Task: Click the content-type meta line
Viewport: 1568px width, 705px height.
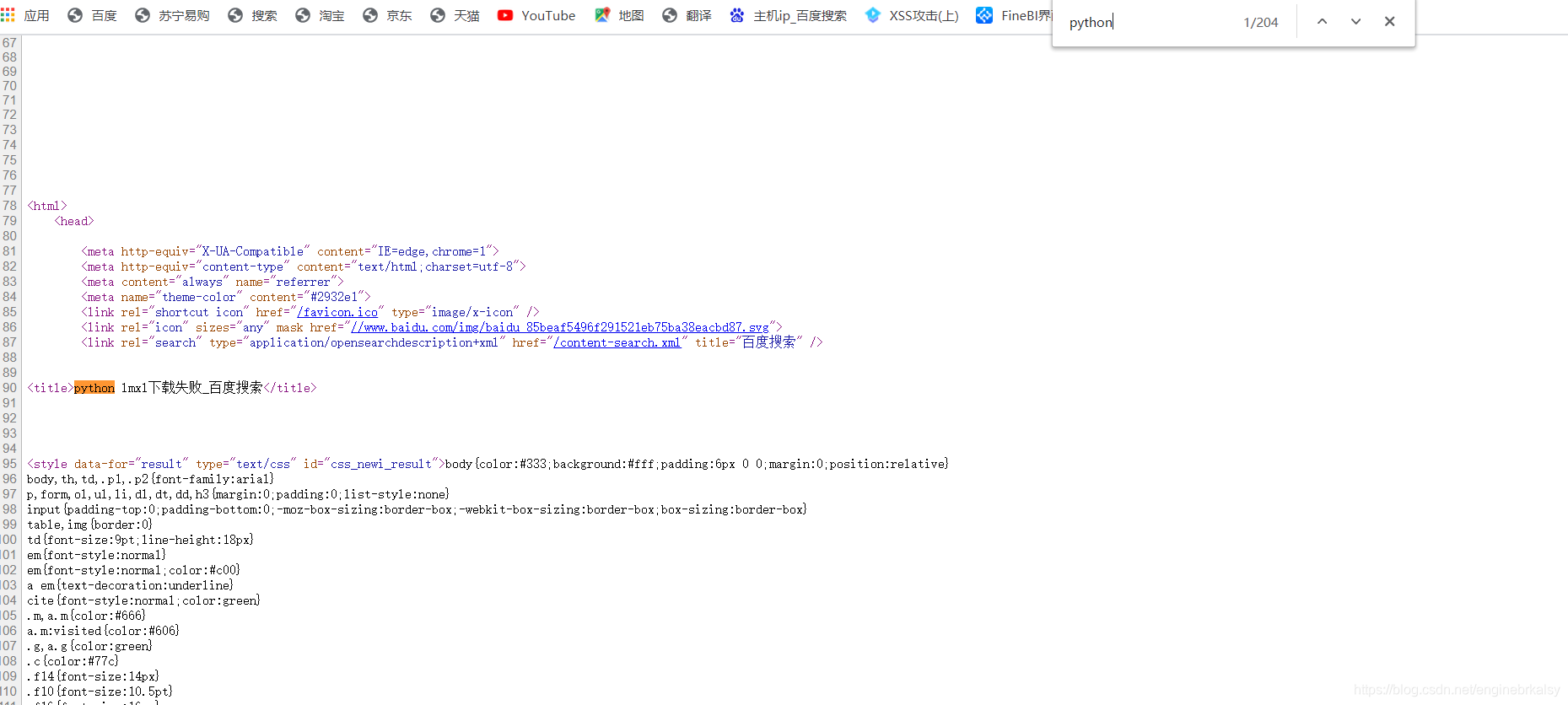Action: [x=304, y=266]
